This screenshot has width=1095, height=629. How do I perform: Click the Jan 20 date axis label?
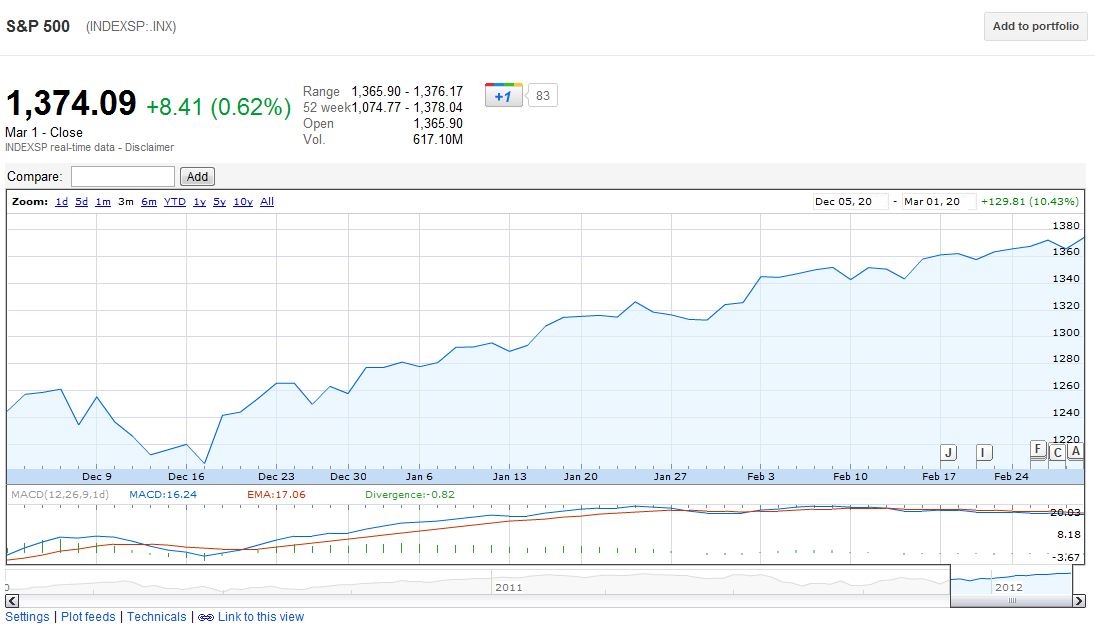click(581, 477)
